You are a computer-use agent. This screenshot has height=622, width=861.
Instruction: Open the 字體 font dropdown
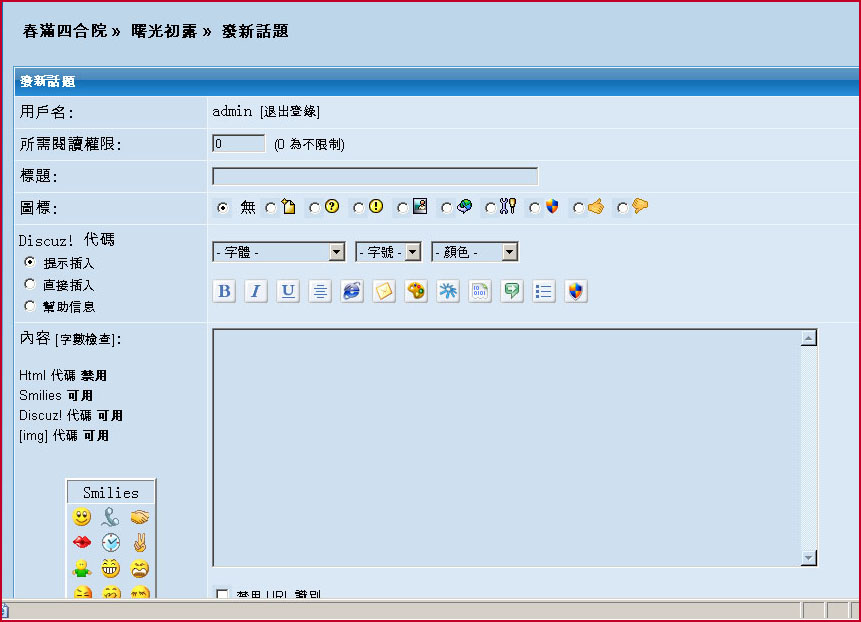(278, 252)
